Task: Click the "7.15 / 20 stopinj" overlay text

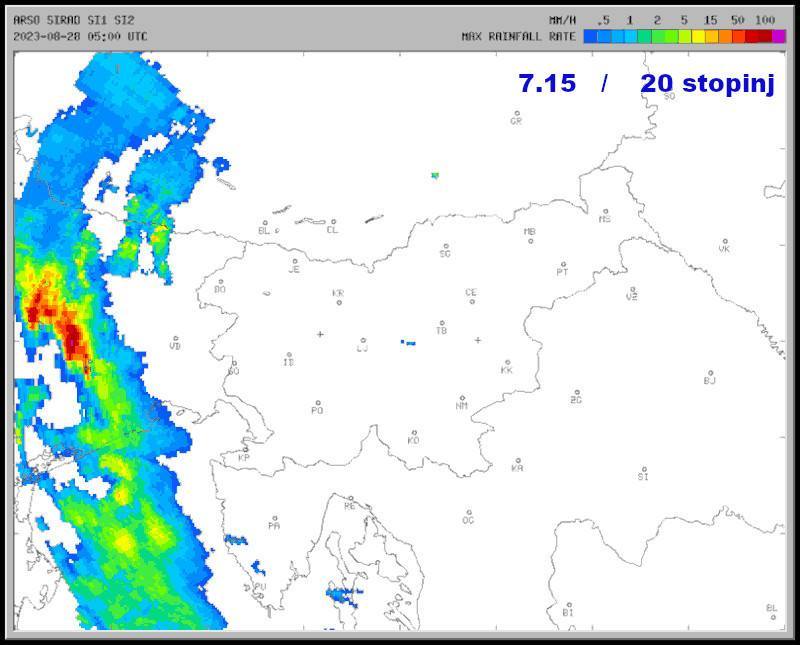Action: coord(646,84)
